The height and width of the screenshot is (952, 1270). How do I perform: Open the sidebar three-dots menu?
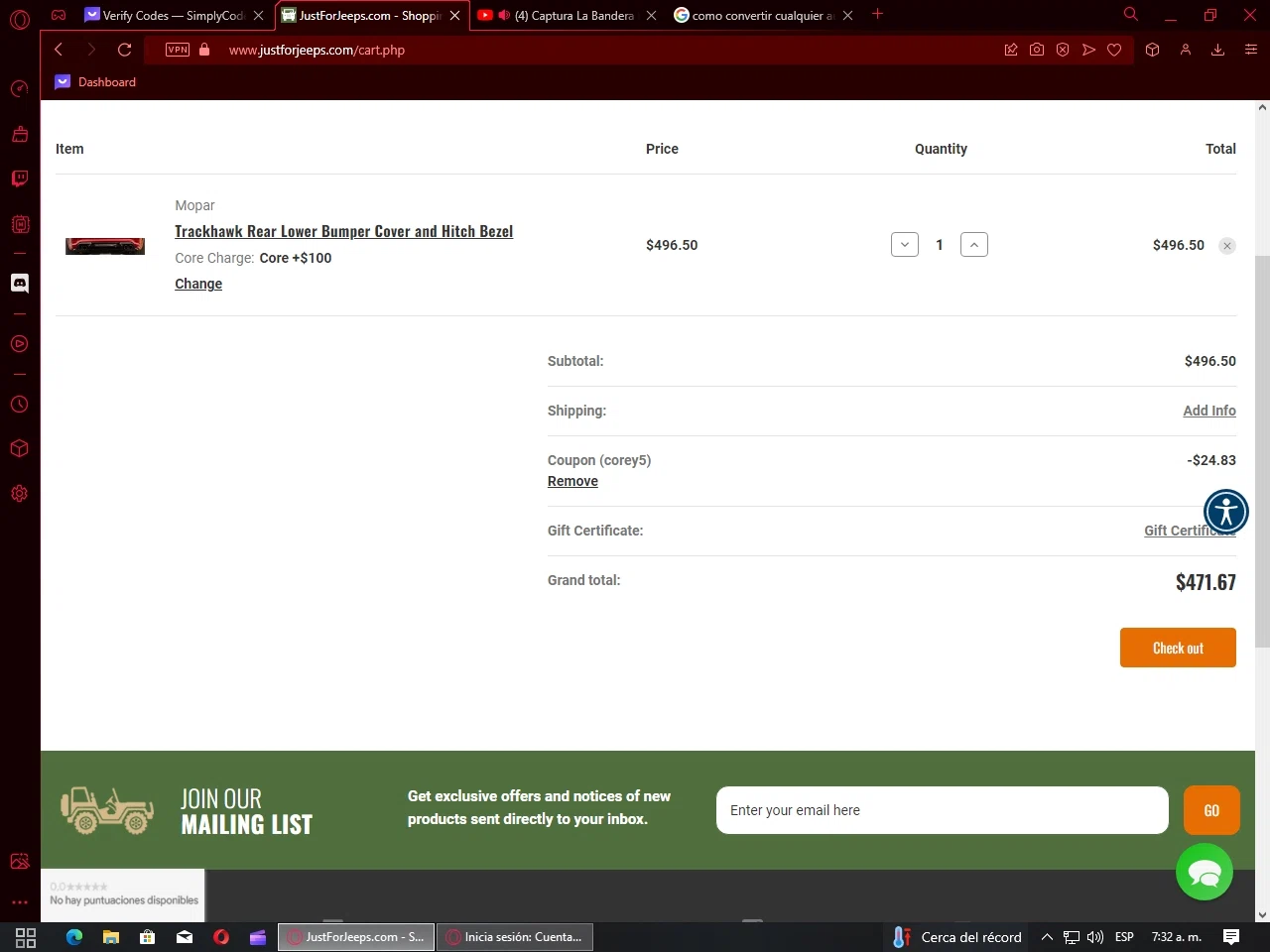coord(19,902)
